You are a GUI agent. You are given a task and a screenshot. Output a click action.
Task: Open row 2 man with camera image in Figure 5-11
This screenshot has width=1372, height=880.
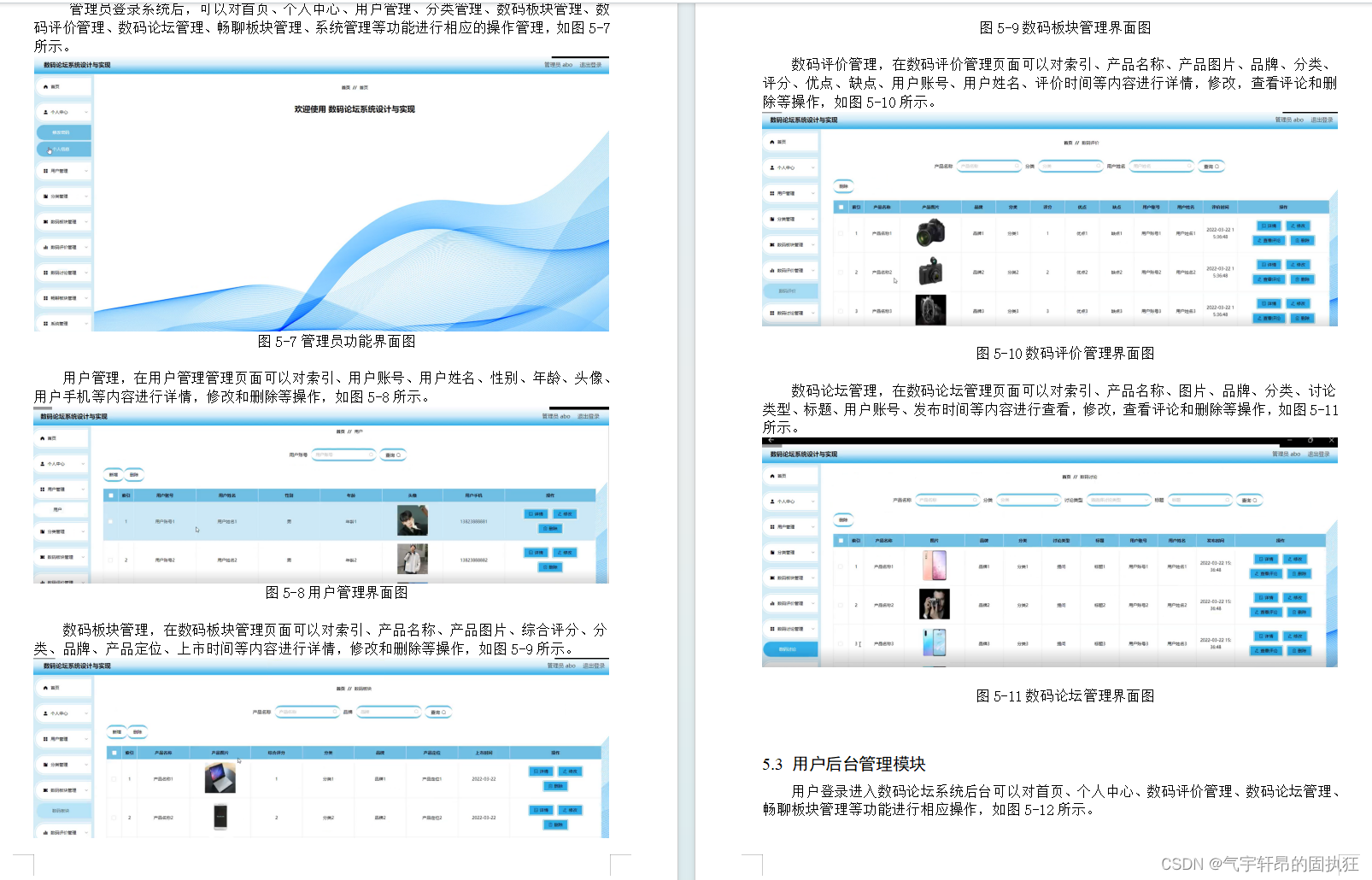tap(935, 604)
